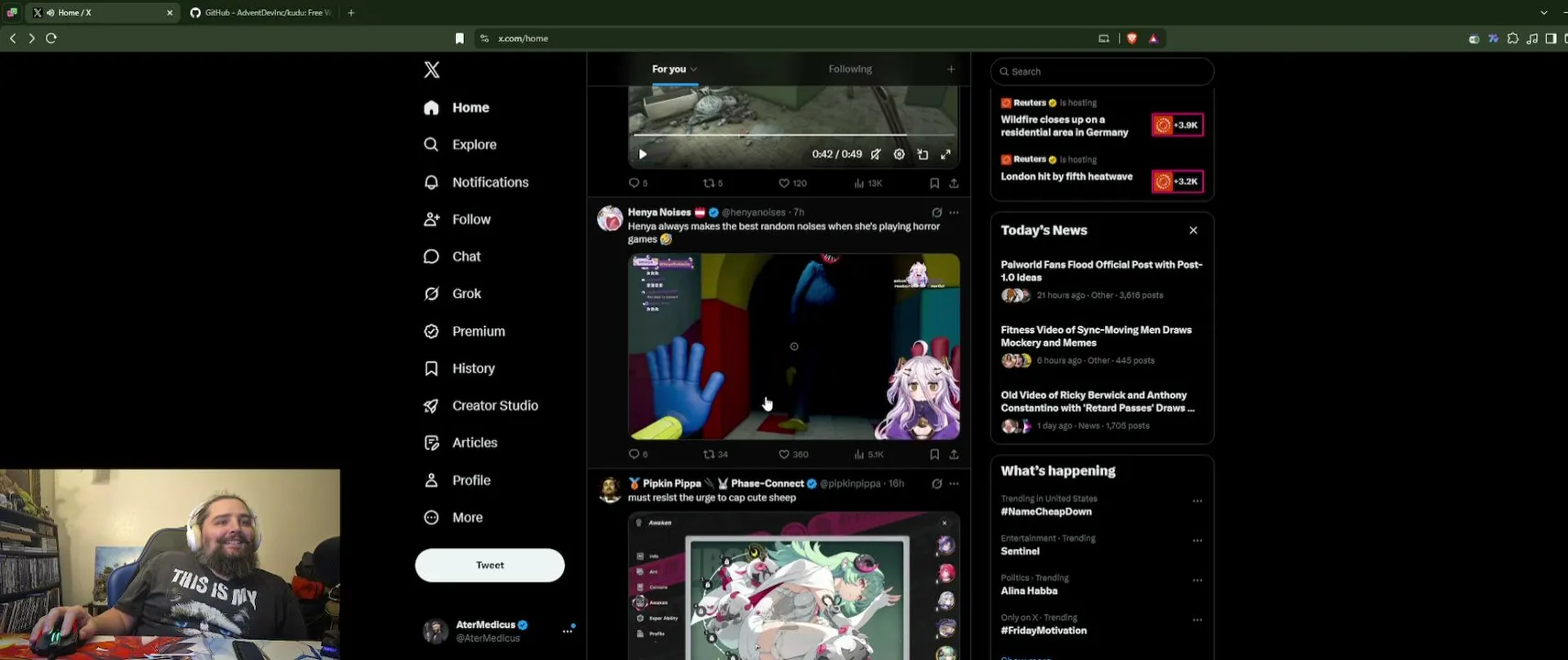The image size is (1568, 660).
Task: Open more options for #NameCheapDown trend
Action: coord(1197,501)
